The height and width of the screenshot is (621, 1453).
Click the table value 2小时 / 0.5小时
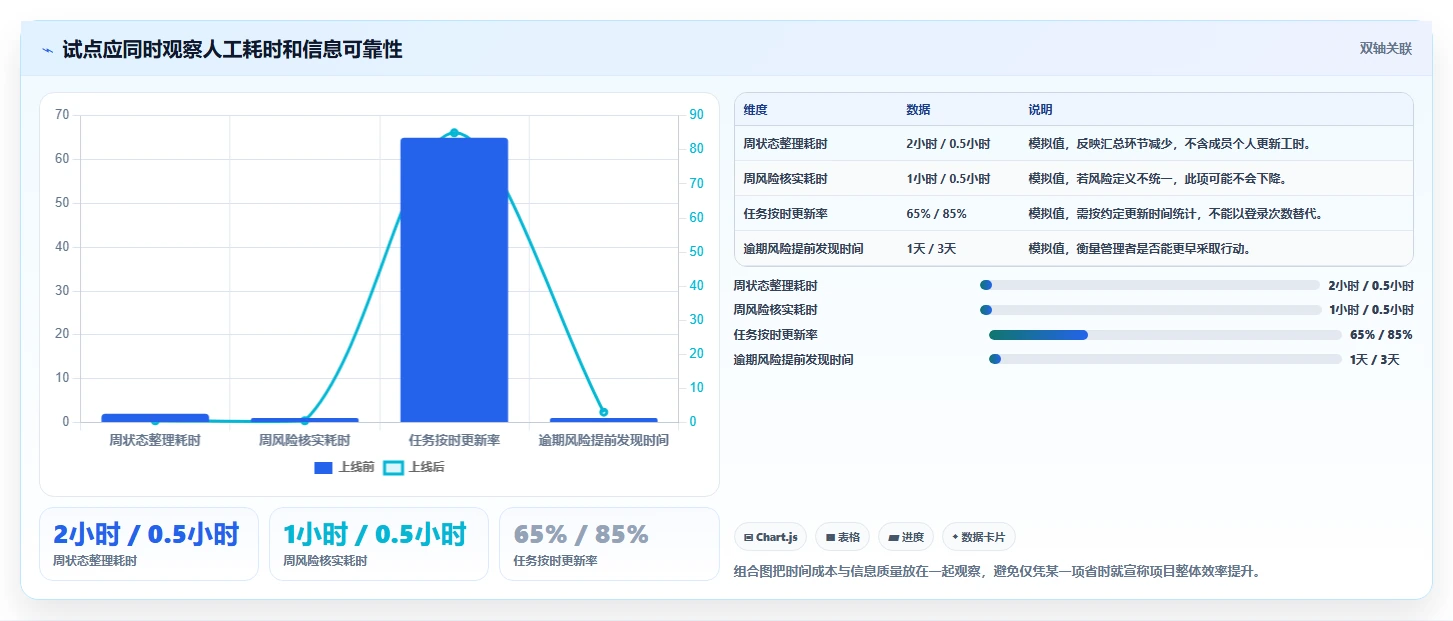[x=948, y=144]
